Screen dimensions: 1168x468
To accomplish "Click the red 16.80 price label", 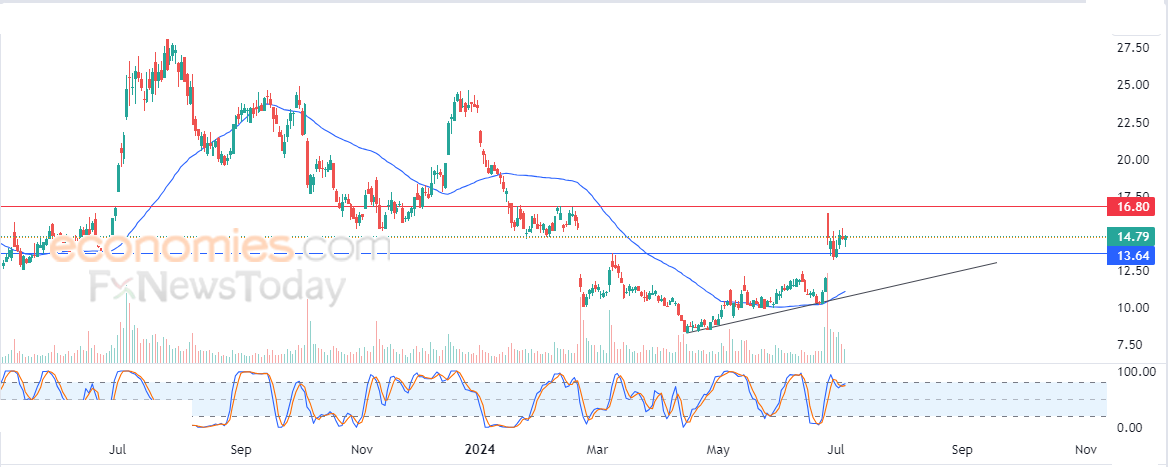I will (1133, 206).
